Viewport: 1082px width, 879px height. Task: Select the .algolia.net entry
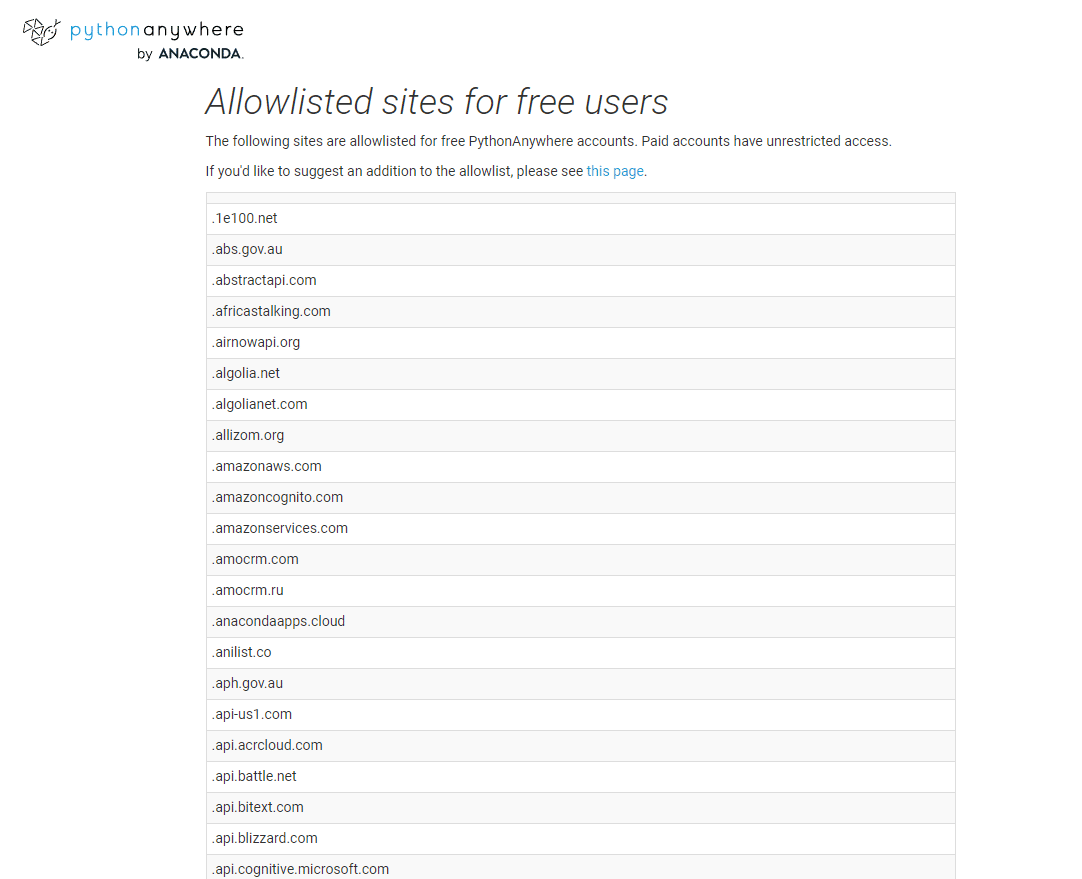click(246, 373)
